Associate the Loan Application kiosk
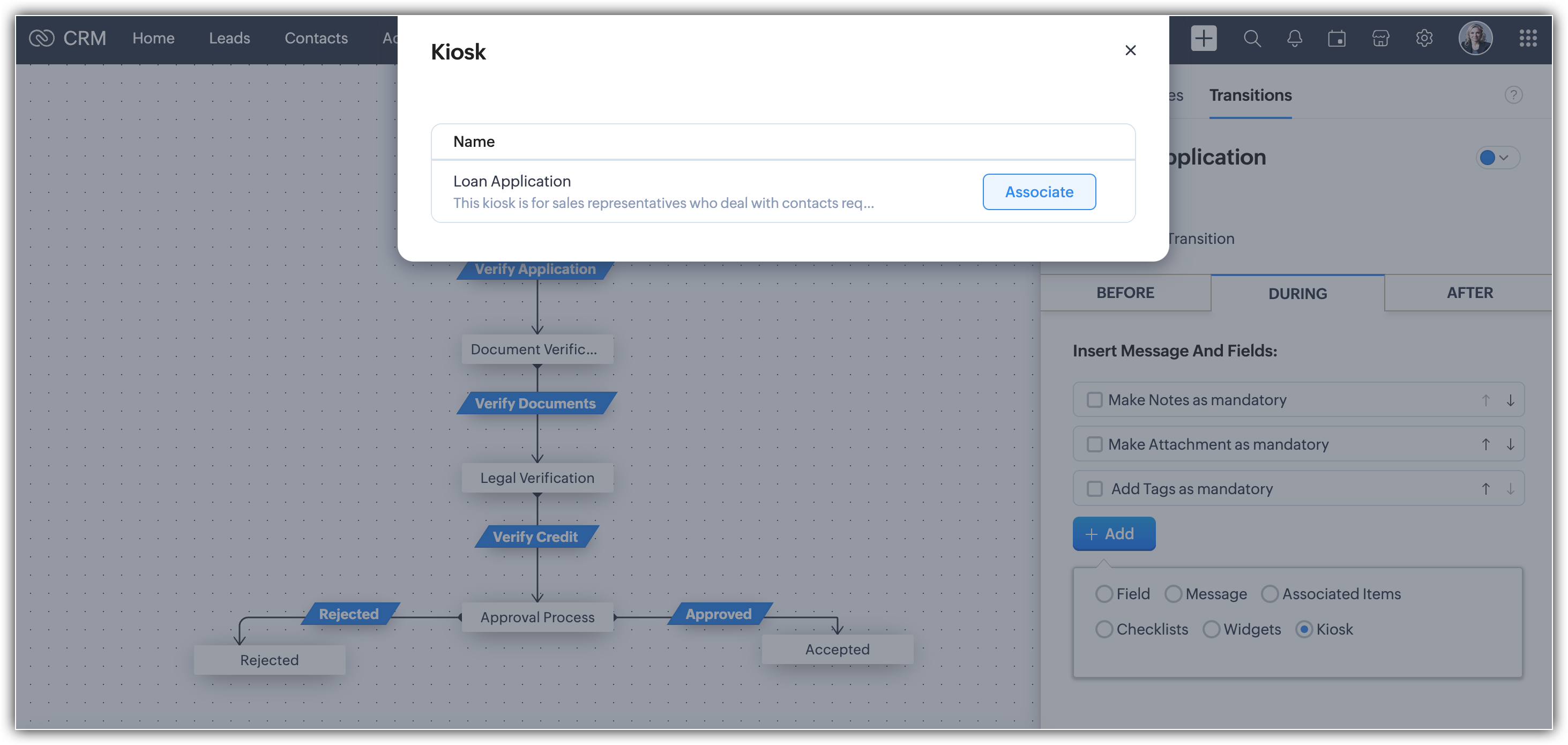 click(1039, 192)
